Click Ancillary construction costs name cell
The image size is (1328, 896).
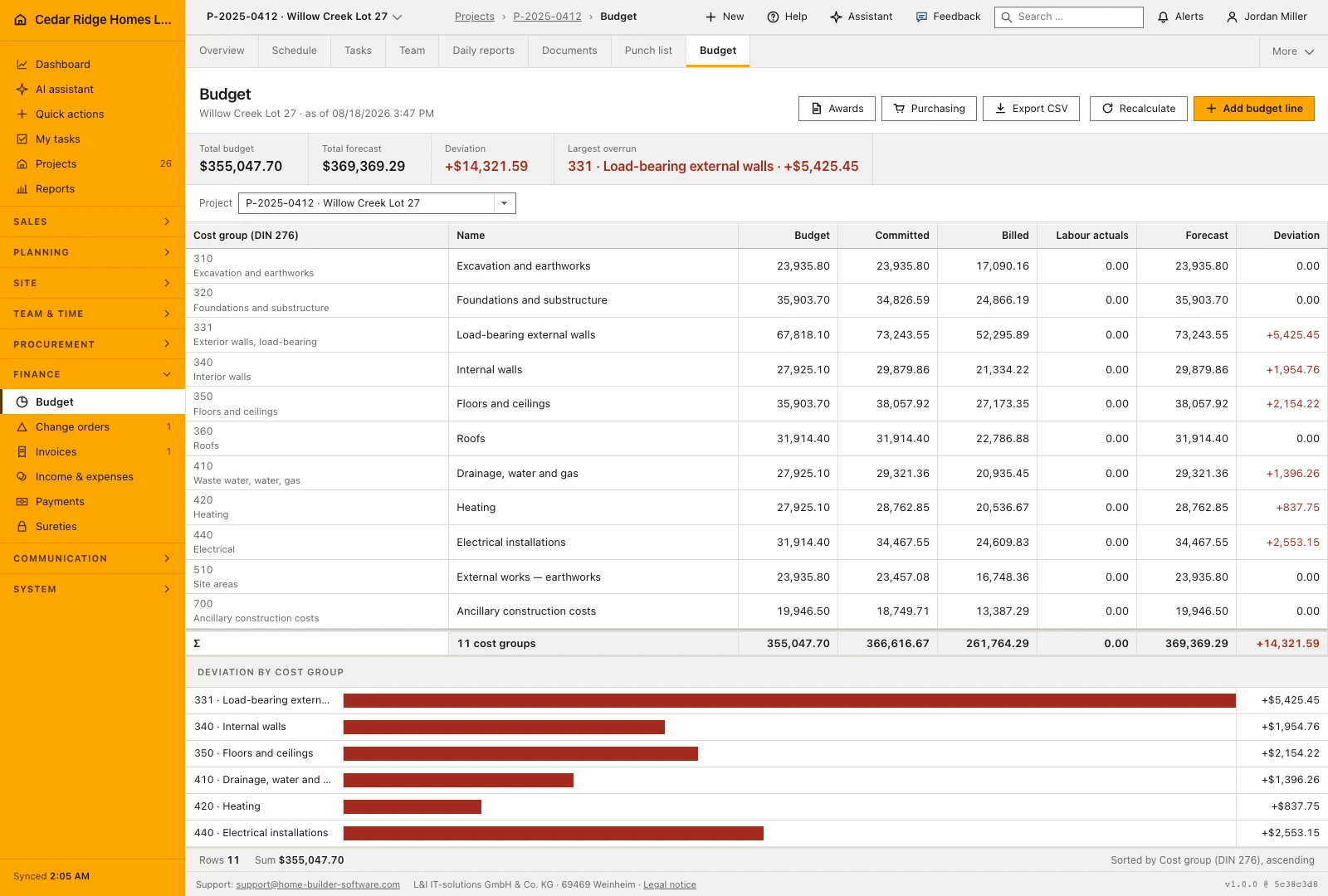593,611
